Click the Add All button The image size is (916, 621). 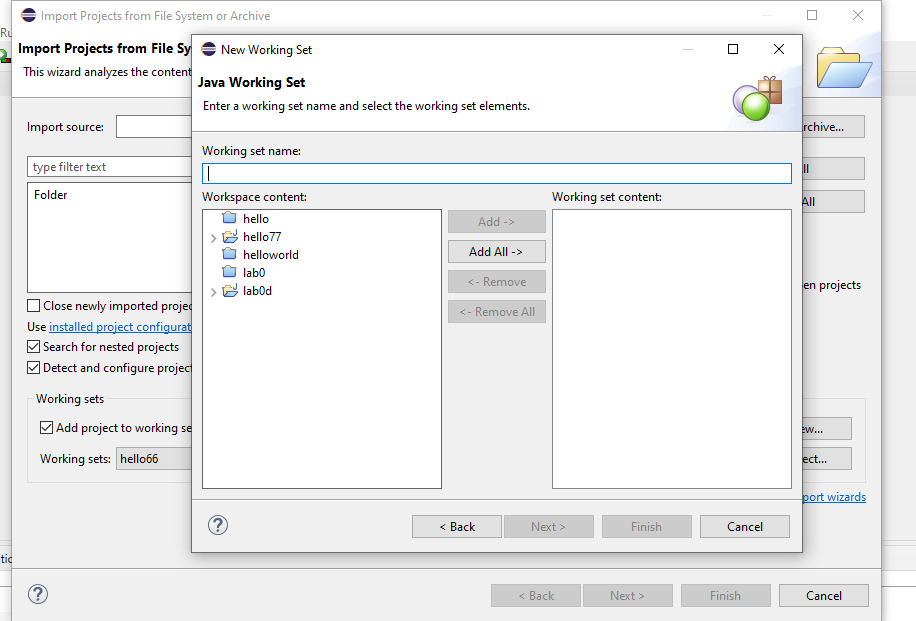point(496,251)
